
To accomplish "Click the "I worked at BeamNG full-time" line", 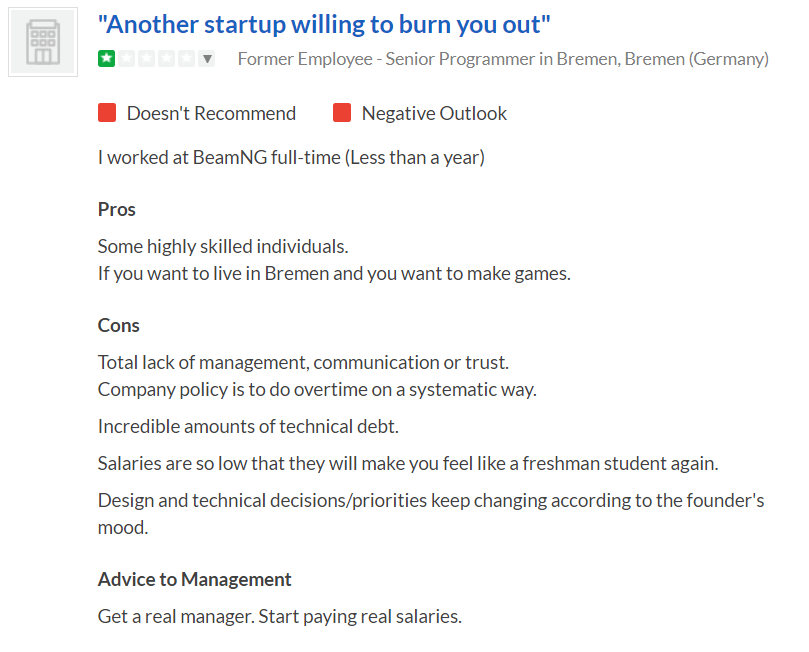I will coord(292,157).
